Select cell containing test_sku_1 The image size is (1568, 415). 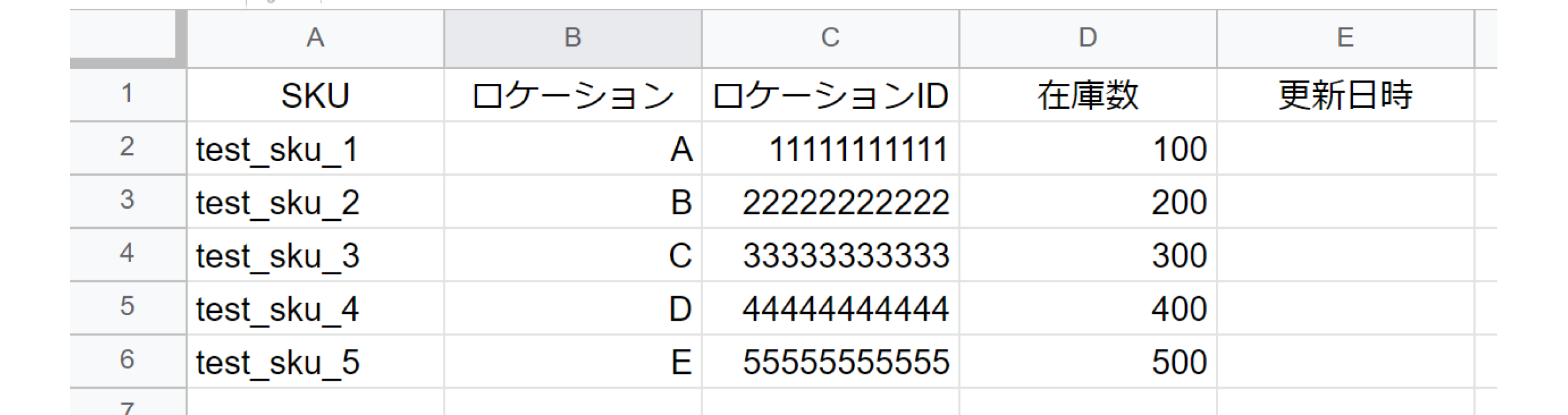coord(315,149)
